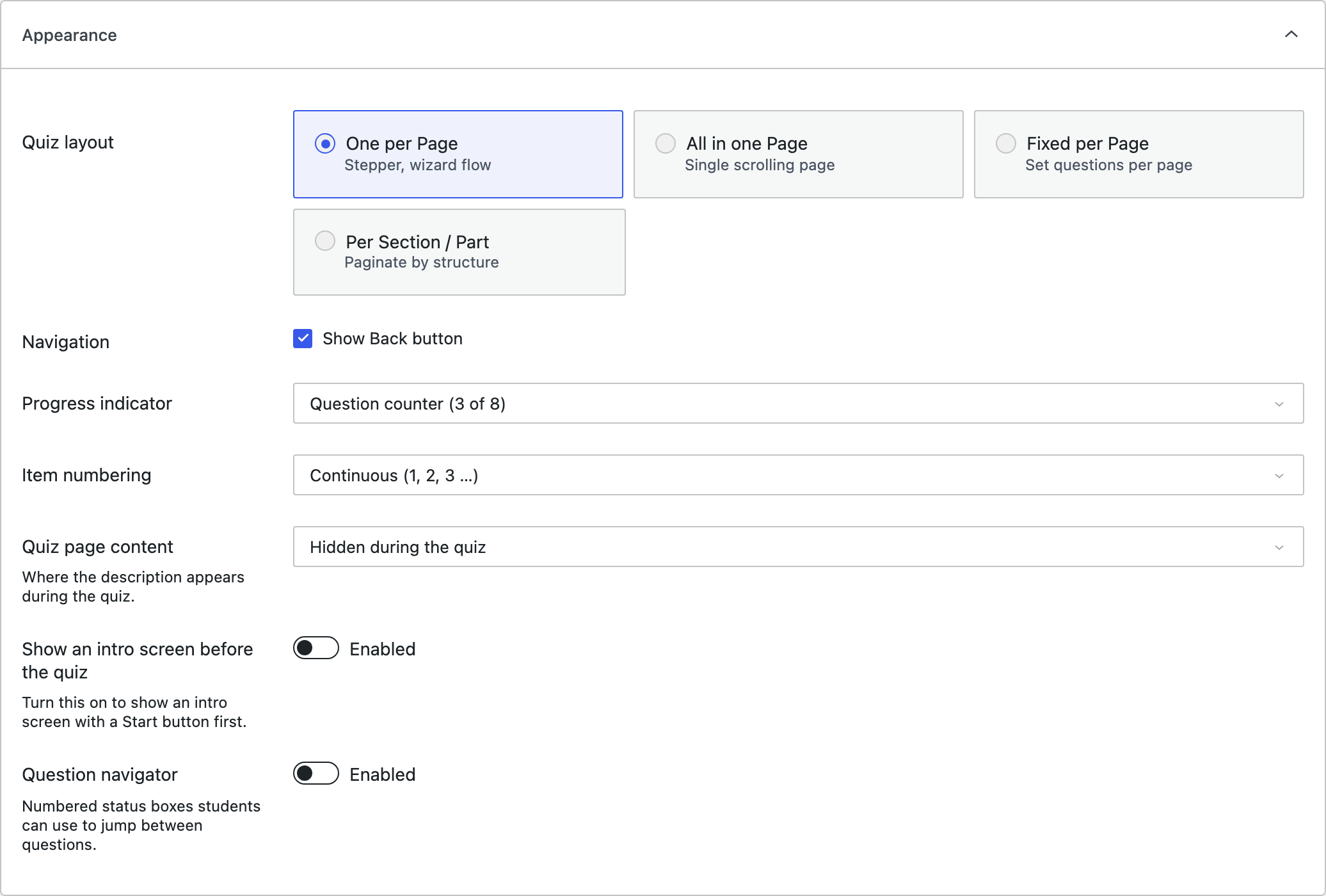Click the 'Quiz page content' label
Viewport: 1326px width, 896px height.
(97, 547)
